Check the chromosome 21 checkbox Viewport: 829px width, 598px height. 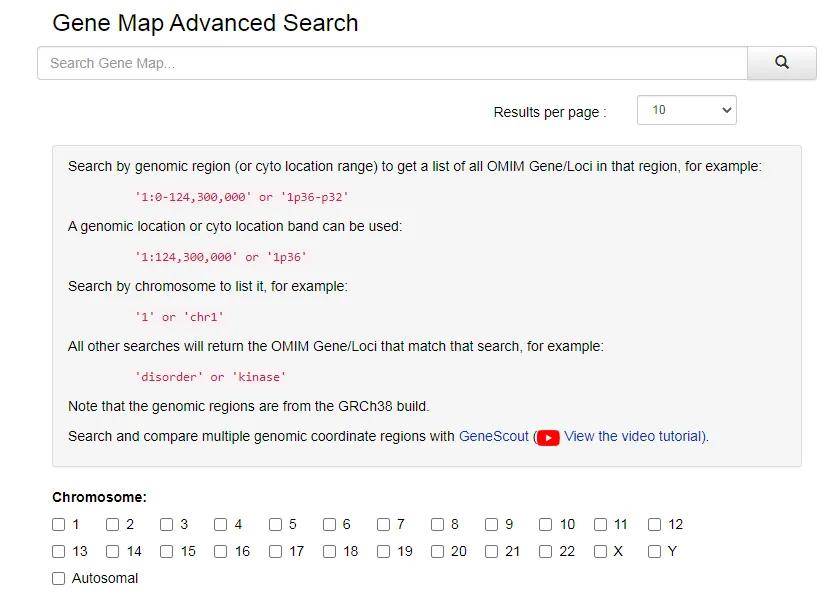coord(492,551)
